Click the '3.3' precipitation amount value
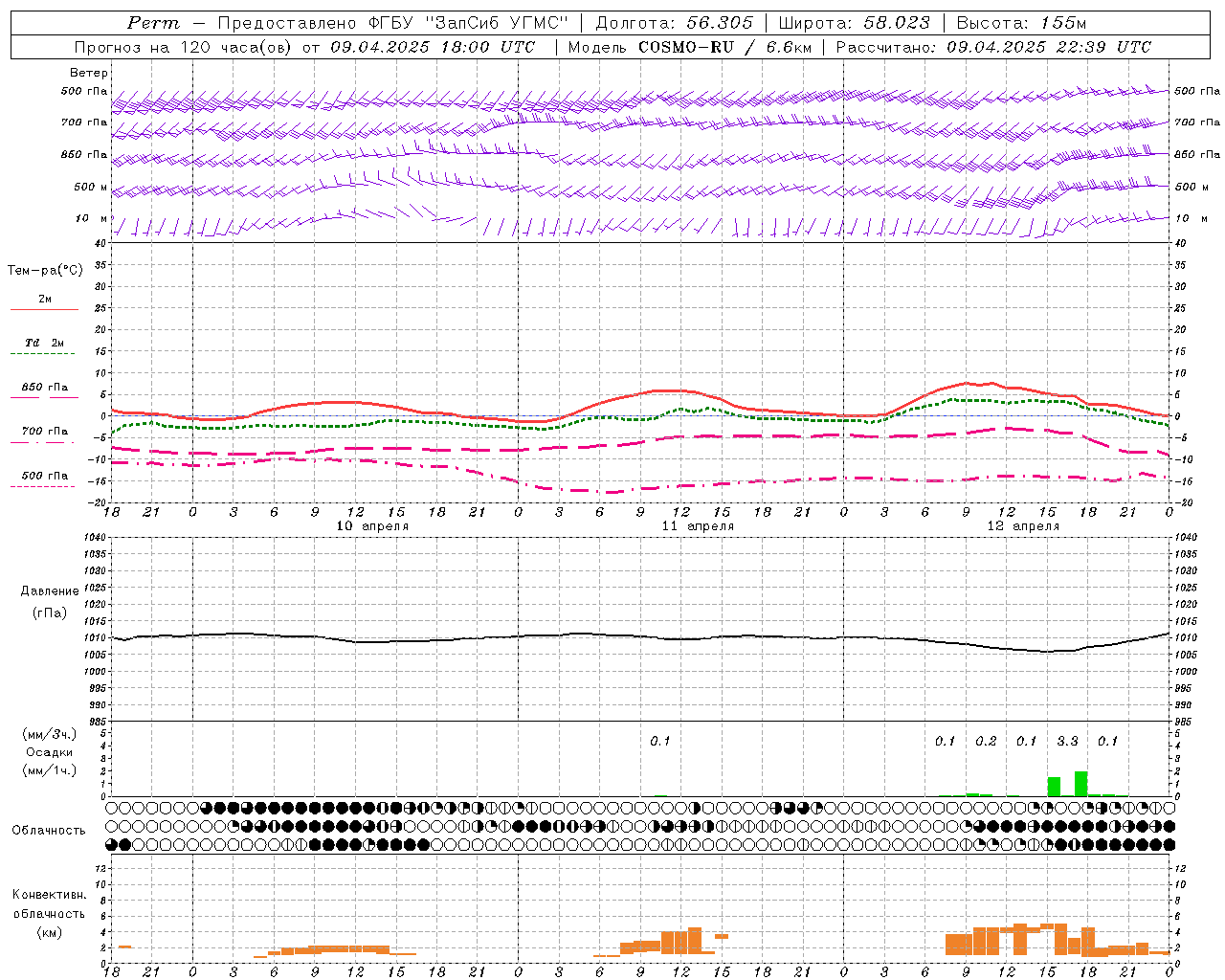This screenshot has height=980, width=1225. (x=1067, y=741)
